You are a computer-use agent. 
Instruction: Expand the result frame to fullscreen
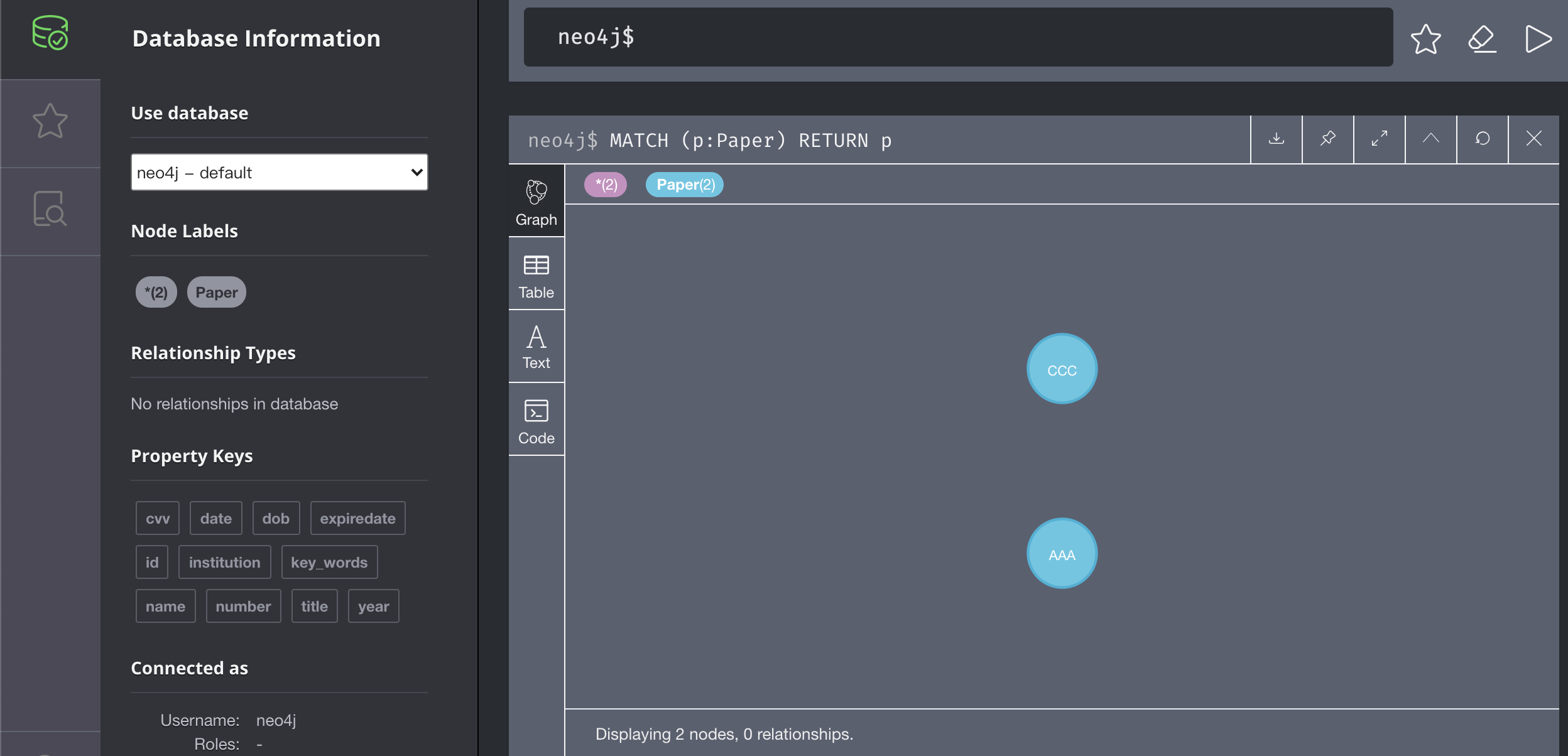point(1379,139)
